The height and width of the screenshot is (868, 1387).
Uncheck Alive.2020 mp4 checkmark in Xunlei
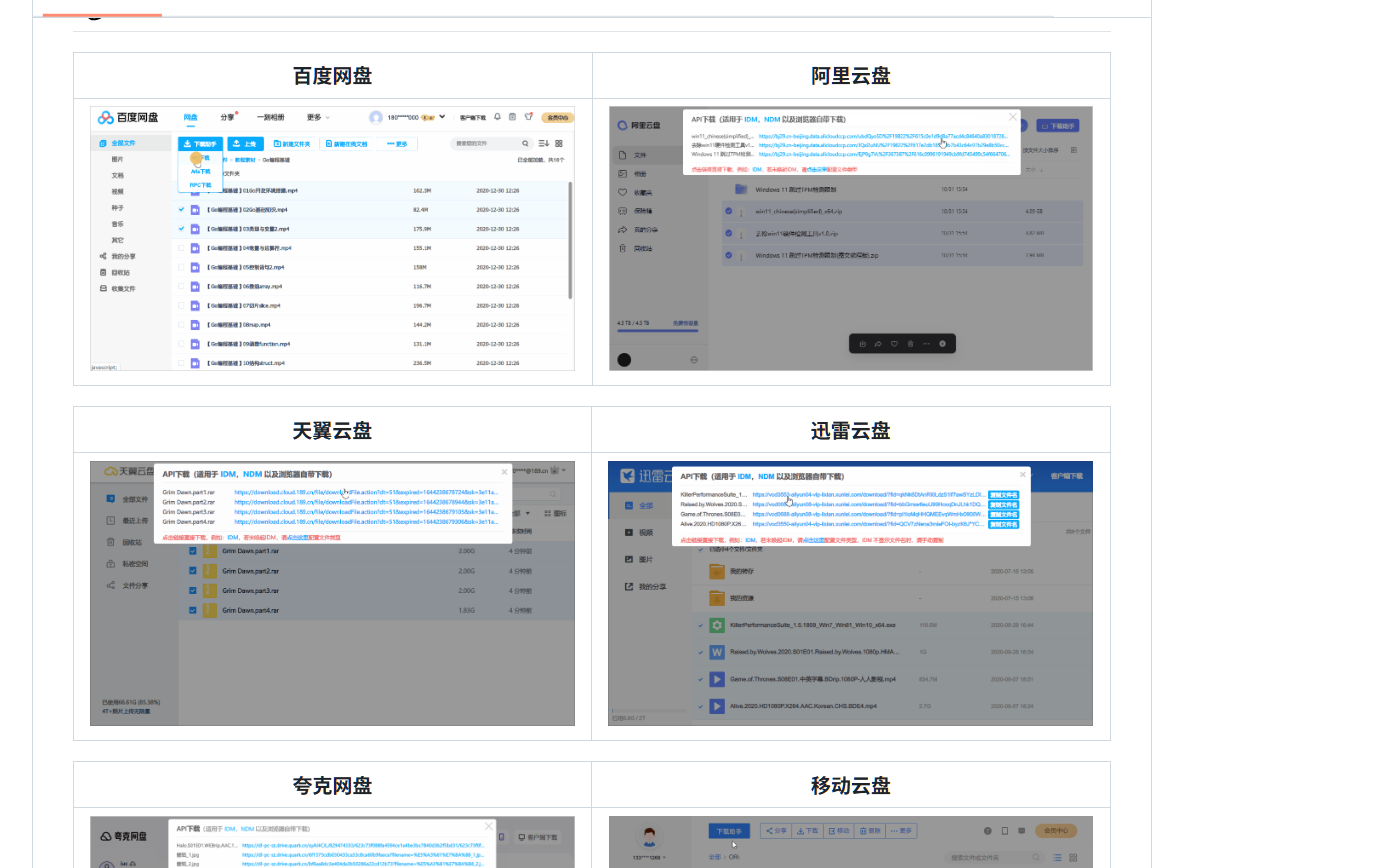(x=700, y=706)
